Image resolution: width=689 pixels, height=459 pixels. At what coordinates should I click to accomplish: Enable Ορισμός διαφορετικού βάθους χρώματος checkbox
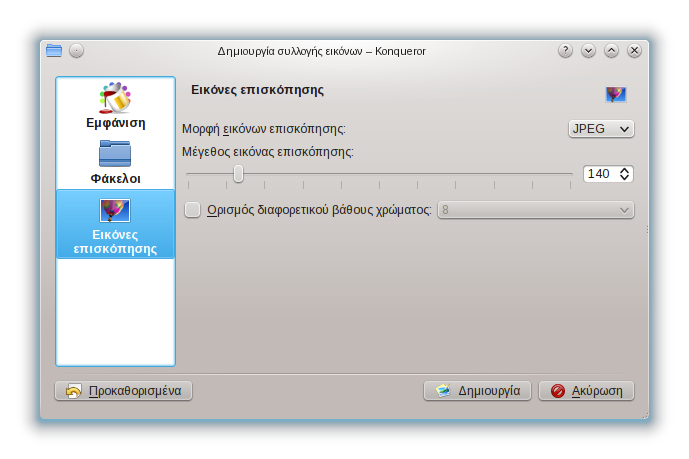pyautogui.click(x=193, y=210)
